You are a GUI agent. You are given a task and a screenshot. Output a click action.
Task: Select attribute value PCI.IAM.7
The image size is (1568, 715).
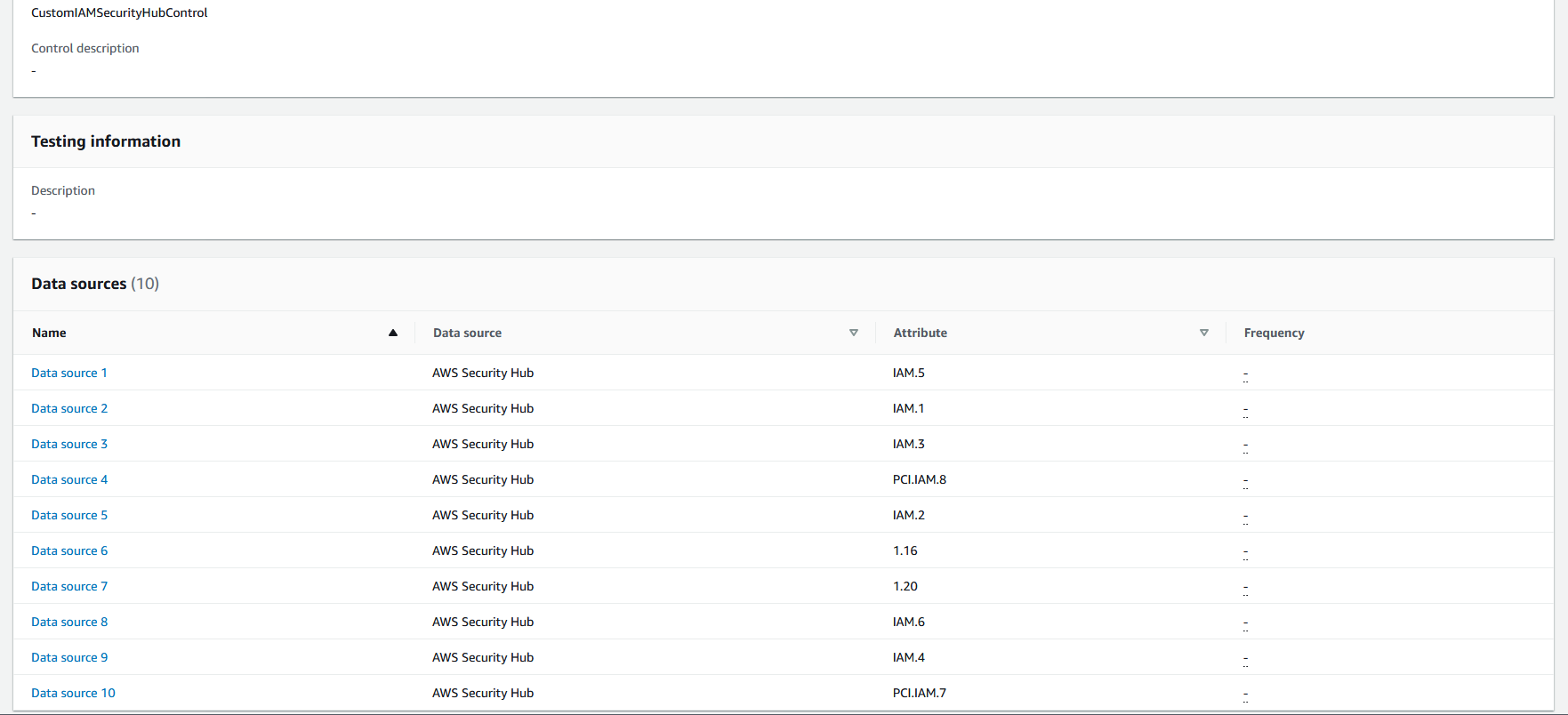point(920,693)
